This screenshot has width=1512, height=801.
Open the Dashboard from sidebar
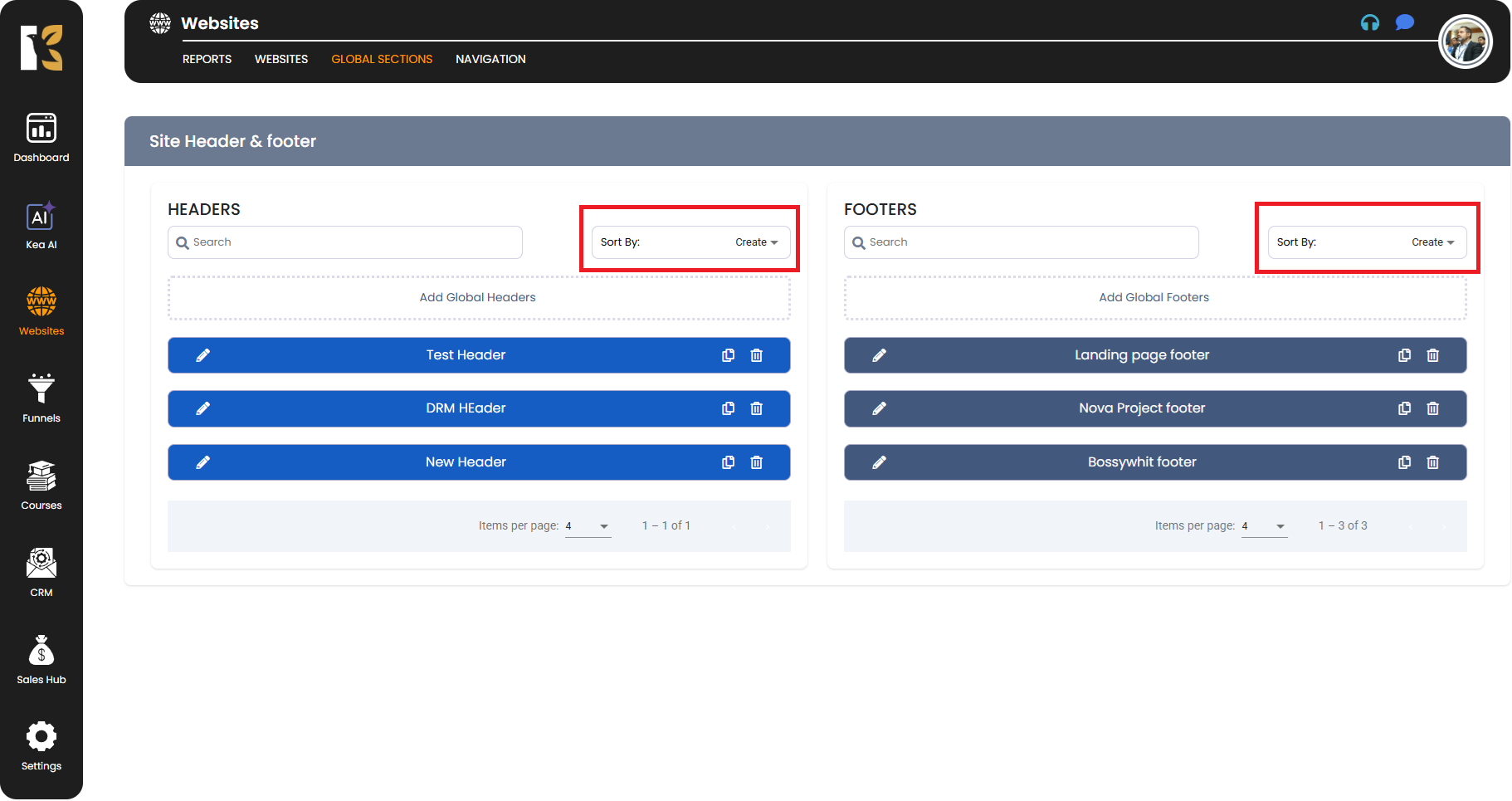(41, 138)
